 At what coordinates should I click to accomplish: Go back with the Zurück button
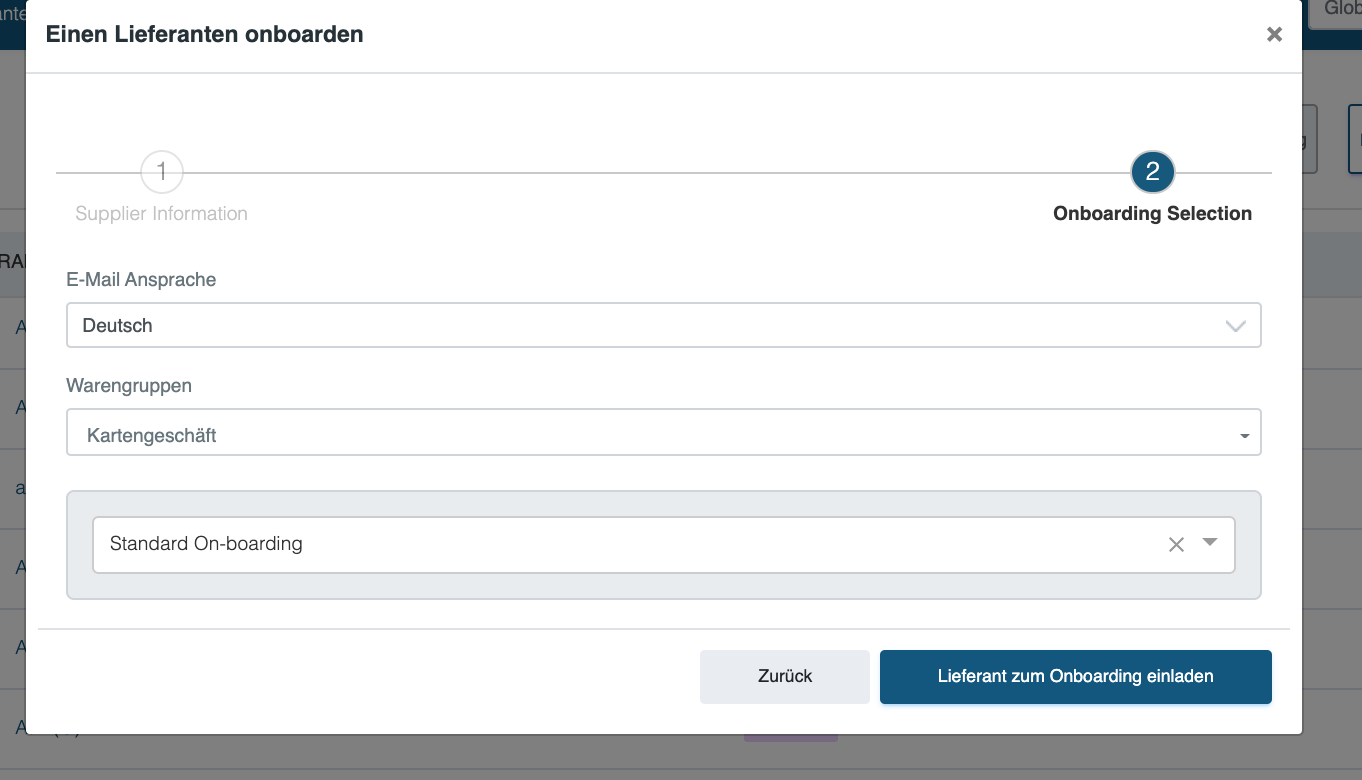coord(785,677)
